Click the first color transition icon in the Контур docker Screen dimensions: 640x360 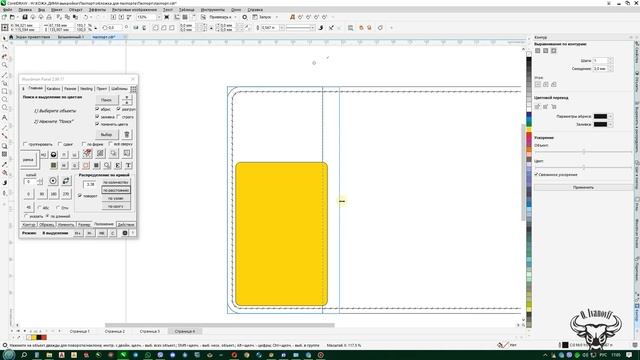[538, 106]
